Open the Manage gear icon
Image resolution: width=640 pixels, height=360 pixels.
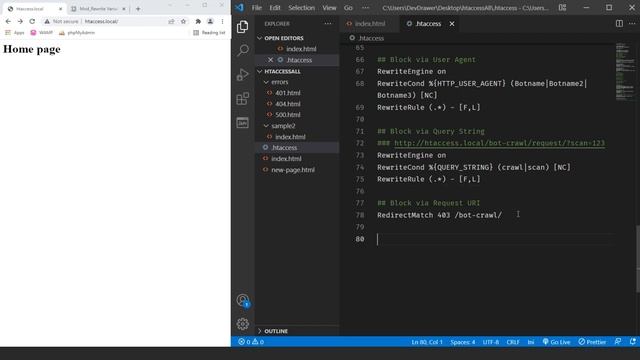coord(242,324)
